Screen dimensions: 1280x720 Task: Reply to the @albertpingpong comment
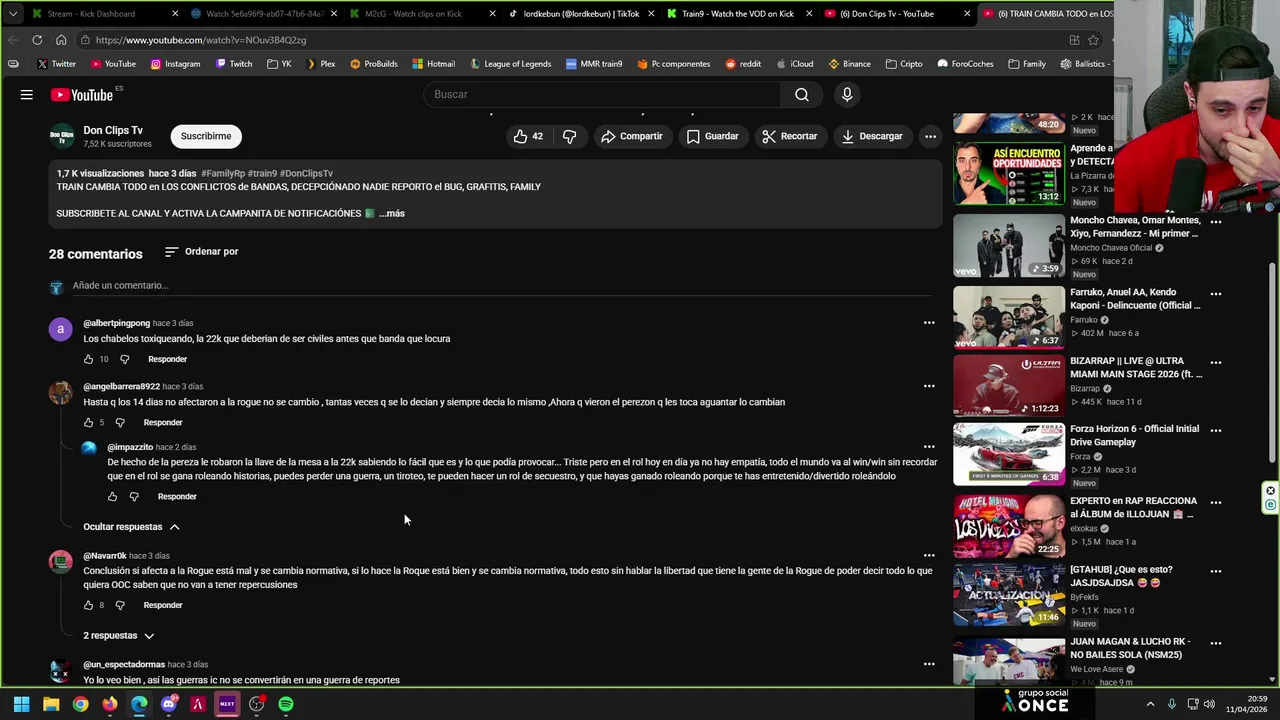[x=167, y=359]
